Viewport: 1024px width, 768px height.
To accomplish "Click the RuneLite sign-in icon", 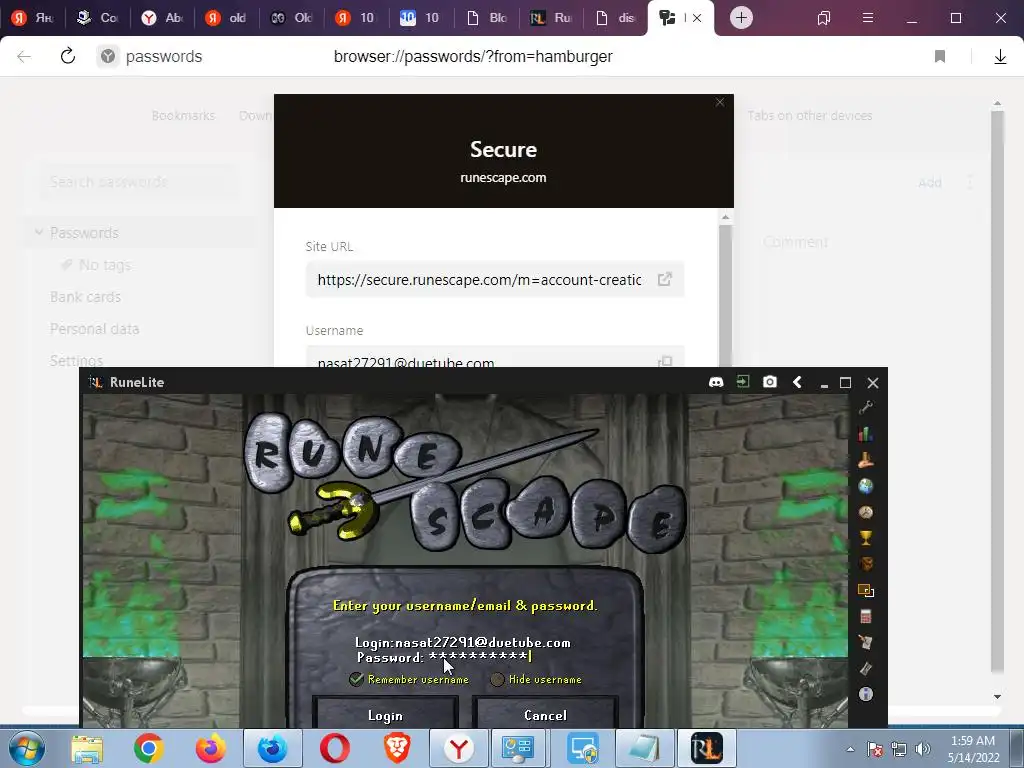I will click(x=743, y=381).
